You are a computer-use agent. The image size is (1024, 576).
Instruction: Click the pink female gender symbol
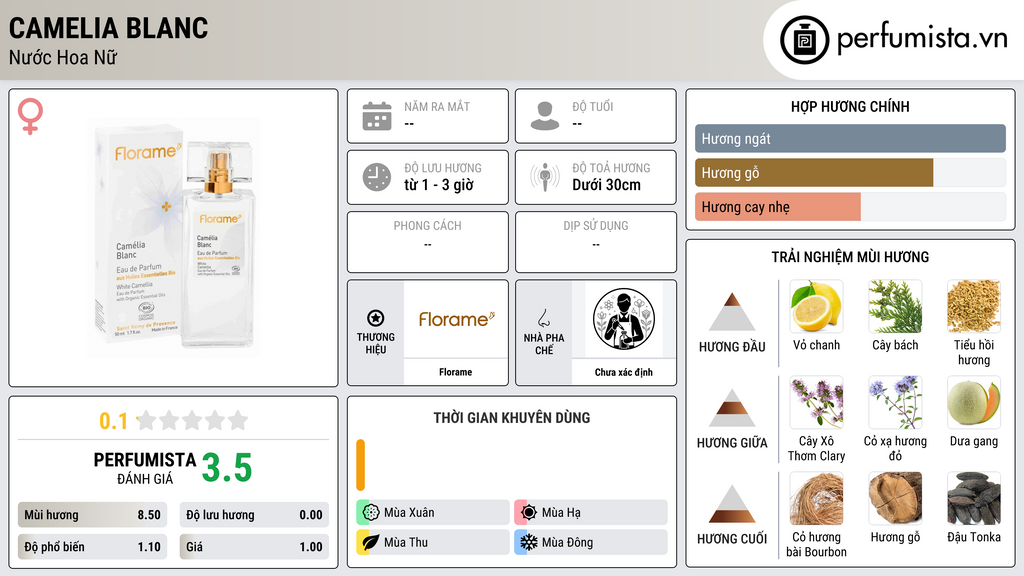coord(30,116)
